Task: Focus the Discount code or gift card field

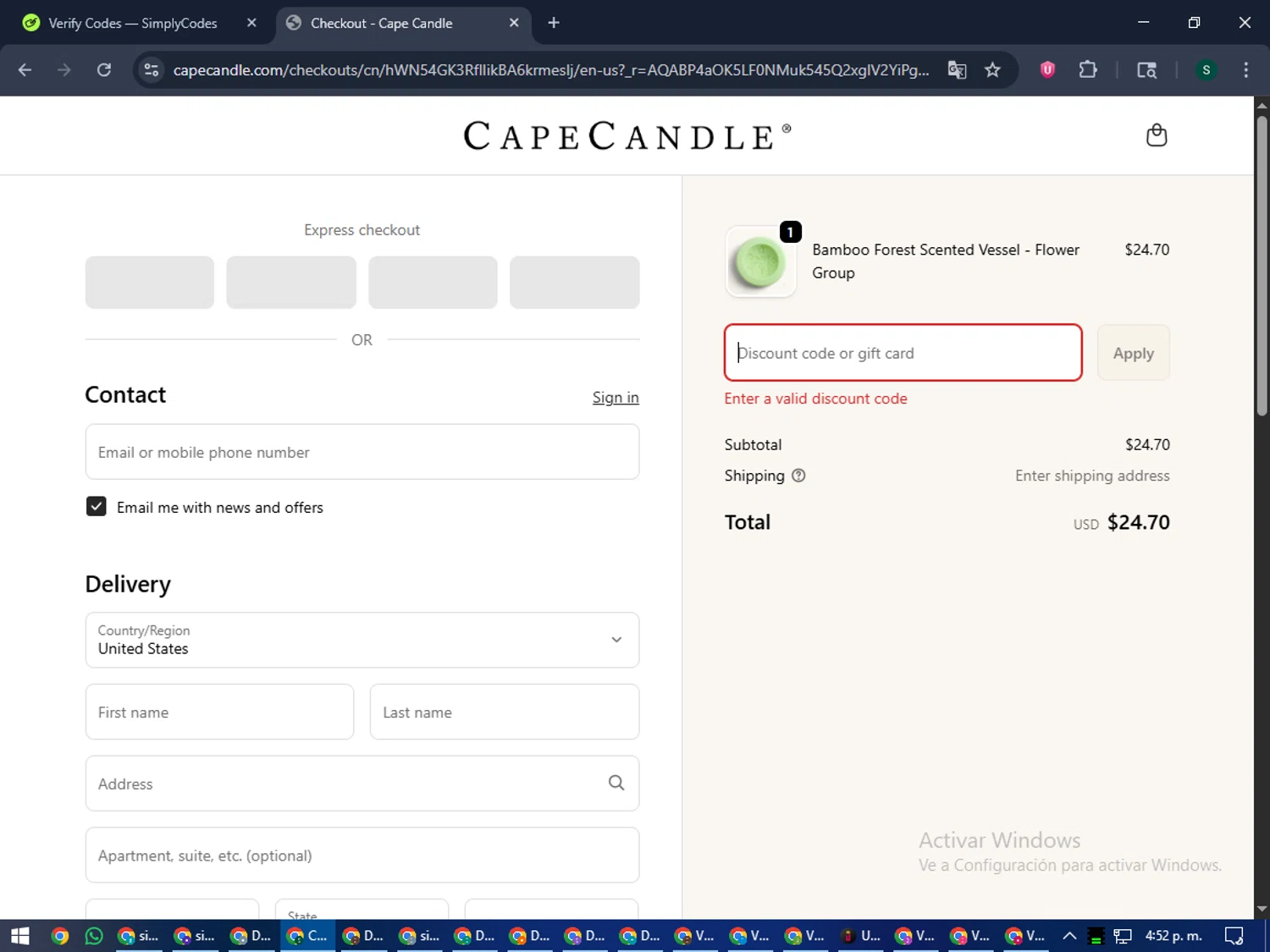Action: (903, 353)
